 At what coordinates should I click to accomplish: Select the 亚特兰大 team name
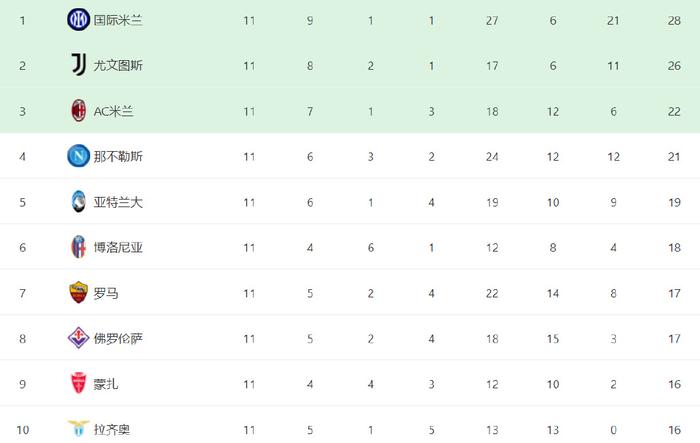click(x=118, y=202)
